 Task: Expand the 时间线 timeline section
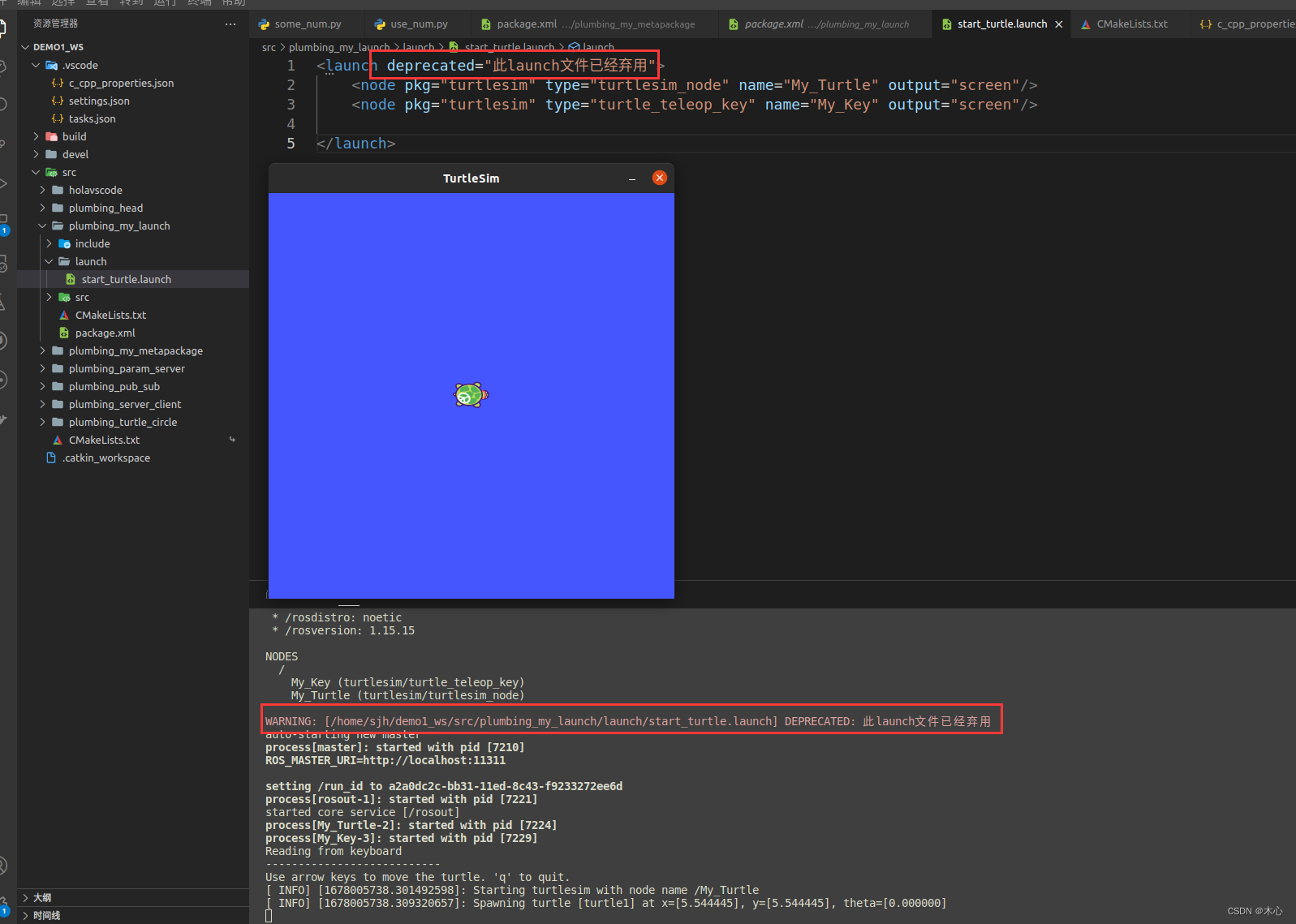[25, 915]
